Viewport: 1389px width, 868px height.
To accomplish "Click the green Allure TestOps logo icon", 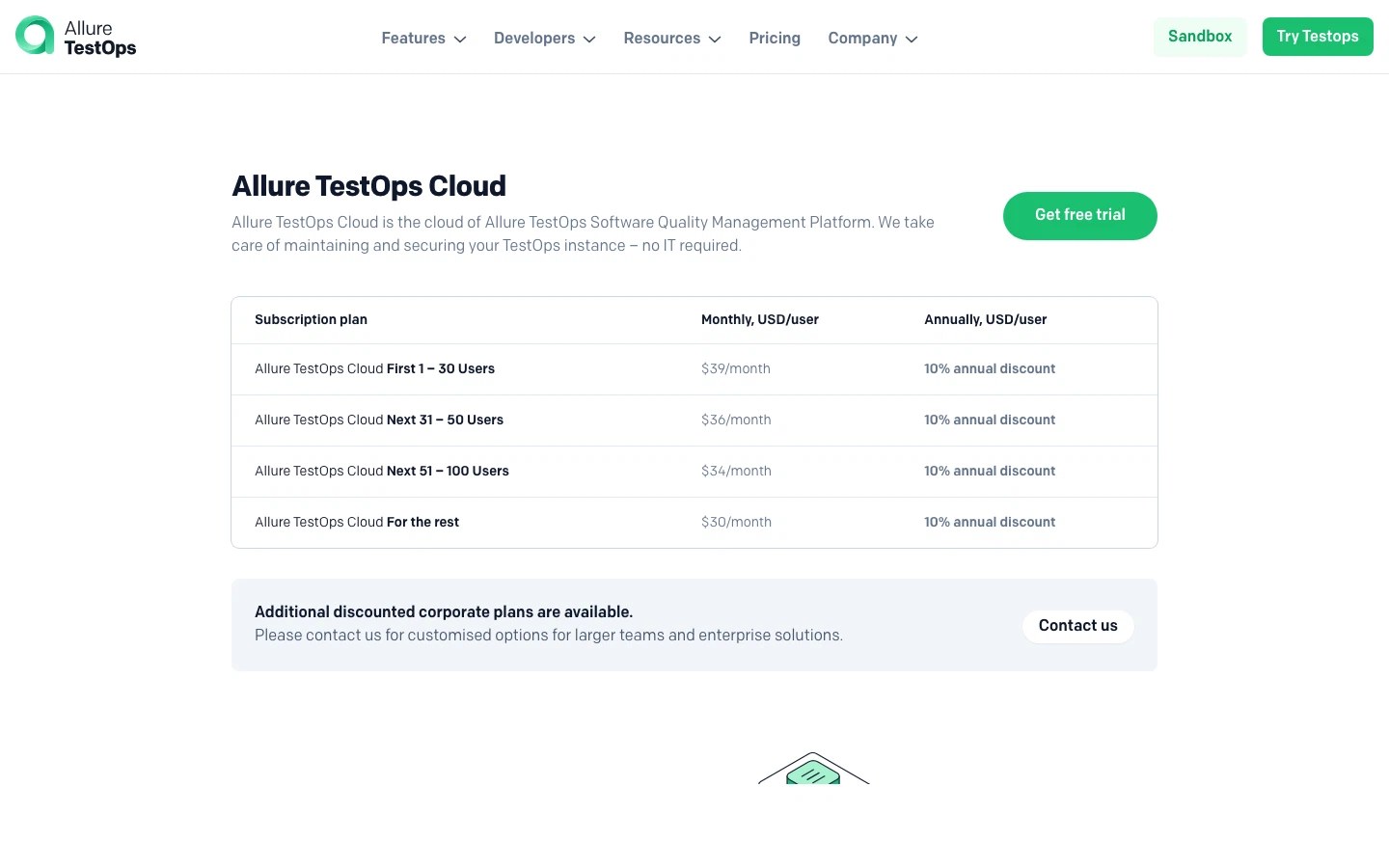I will coord(35,36).
